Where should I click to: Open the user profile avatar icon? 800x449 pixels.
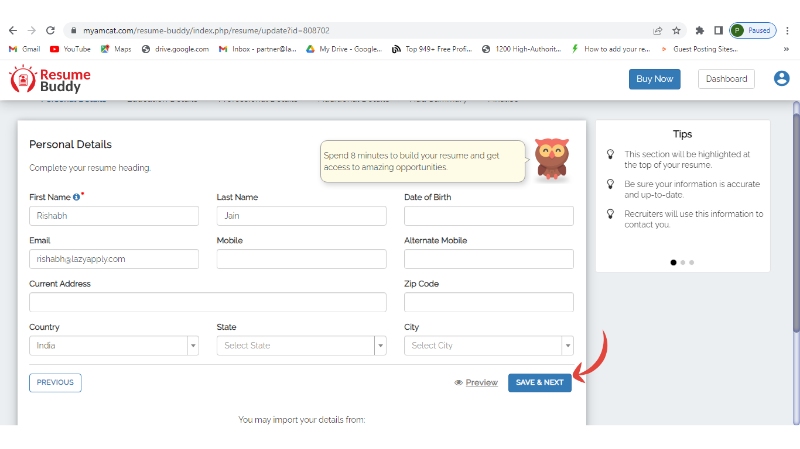tap(781, 79)
